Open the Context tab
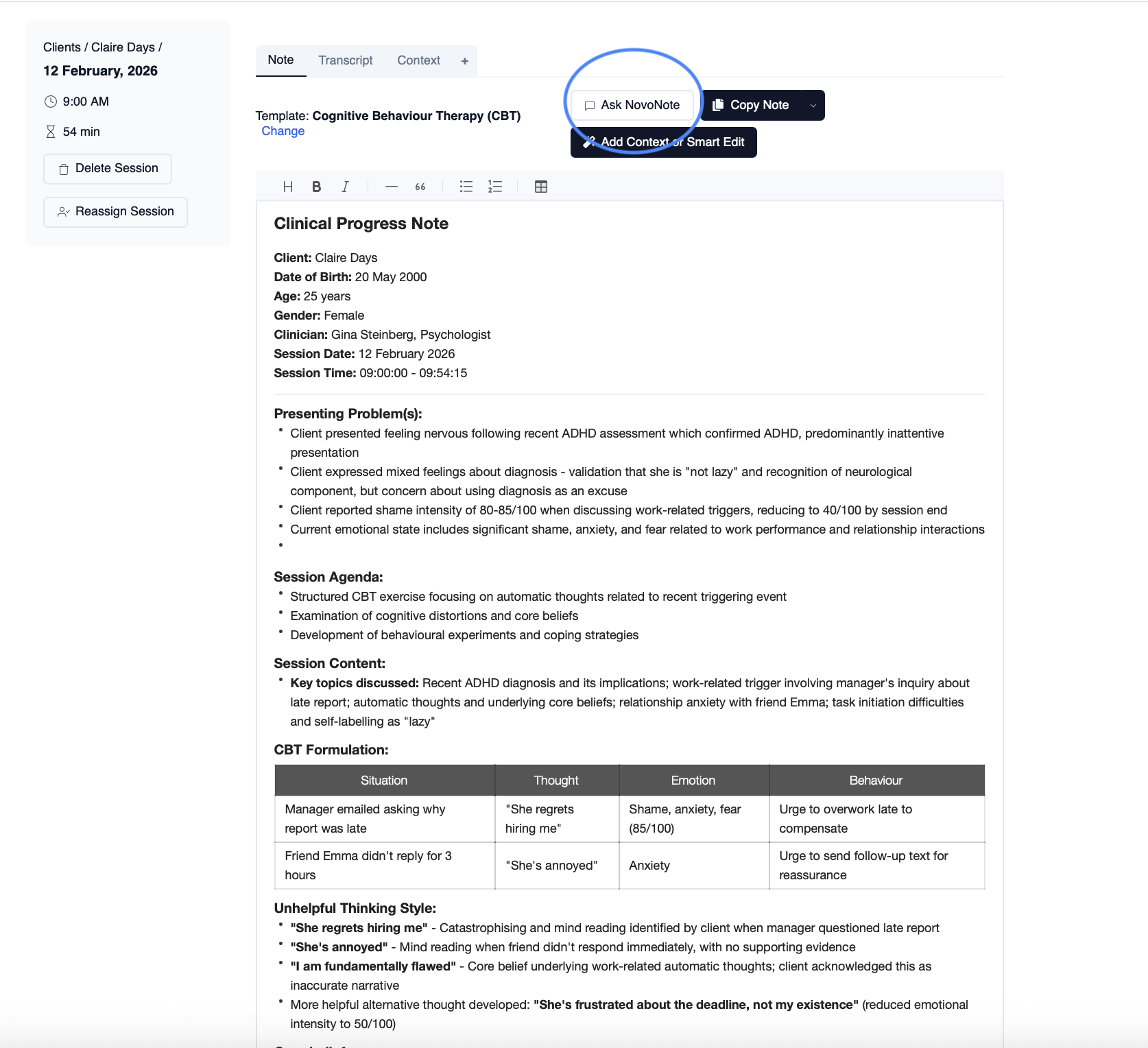This screenshot has width=1148, height=1048. [x=419, y=60]
